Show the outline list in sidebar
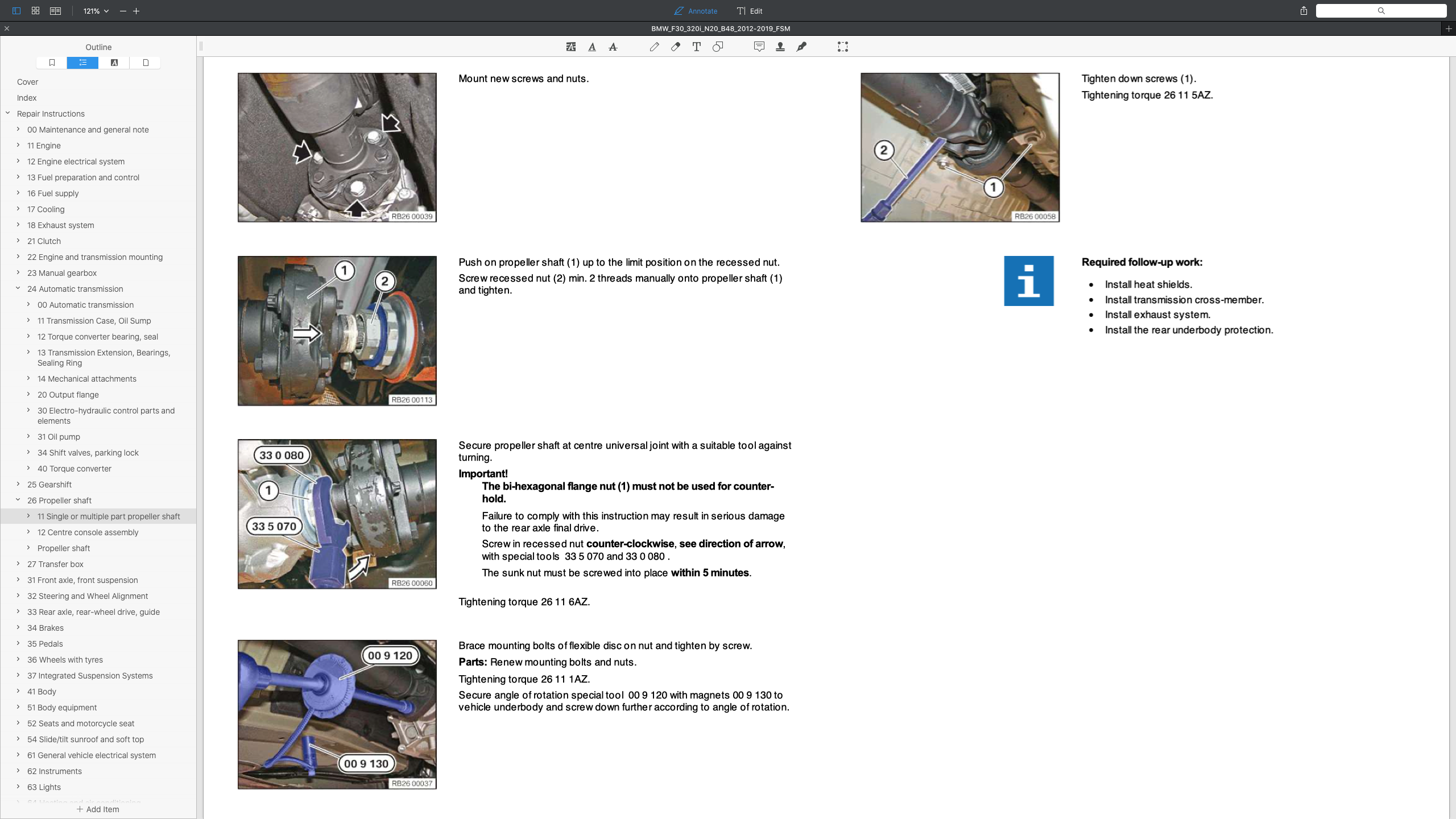This screenshot has height=819, width=1456. (83, 63)
